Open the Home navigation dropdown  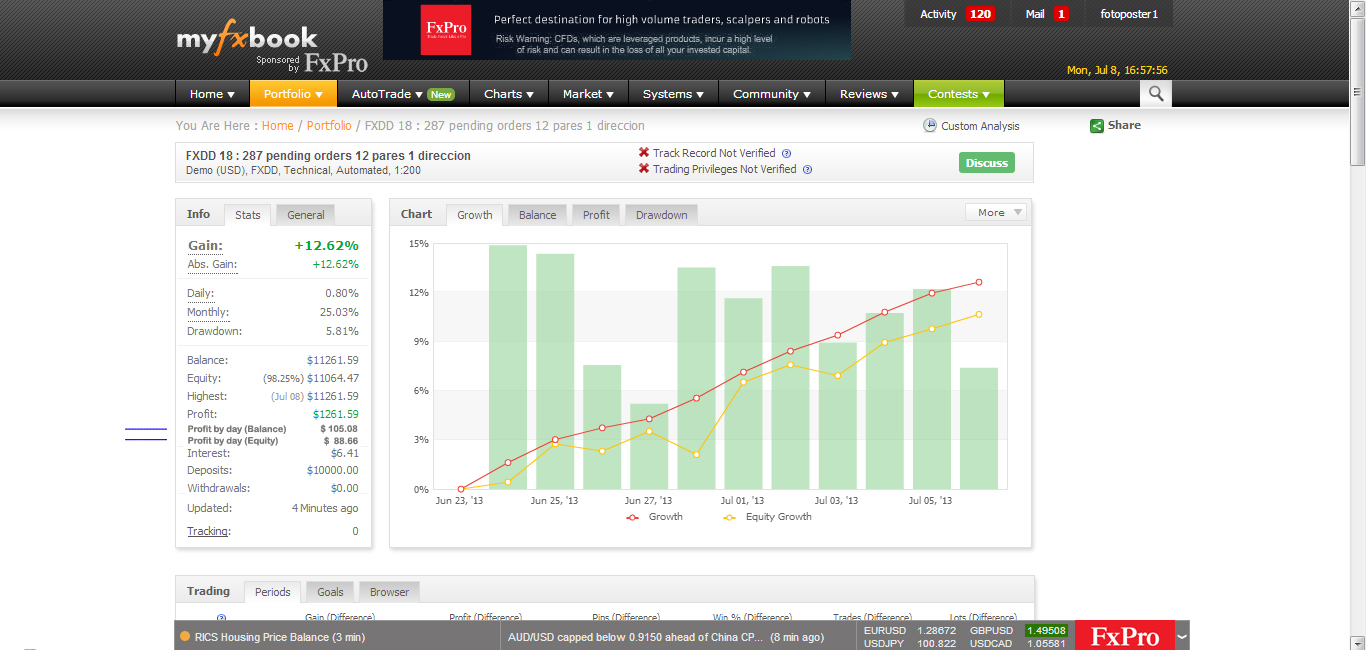click(212, 94)
